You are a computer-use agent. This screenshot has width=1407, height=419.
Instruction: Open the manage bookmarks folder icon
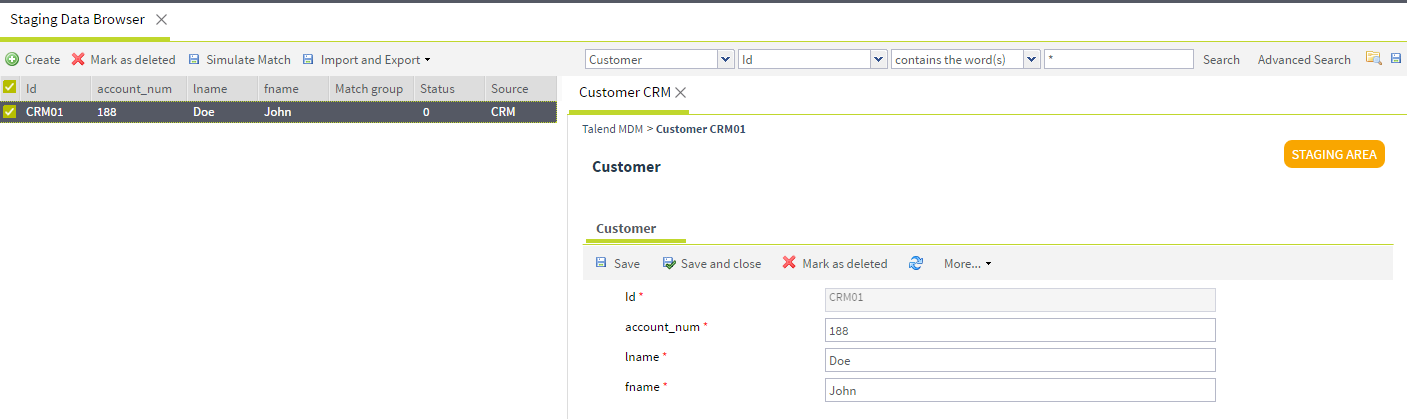pos(1373,60)
